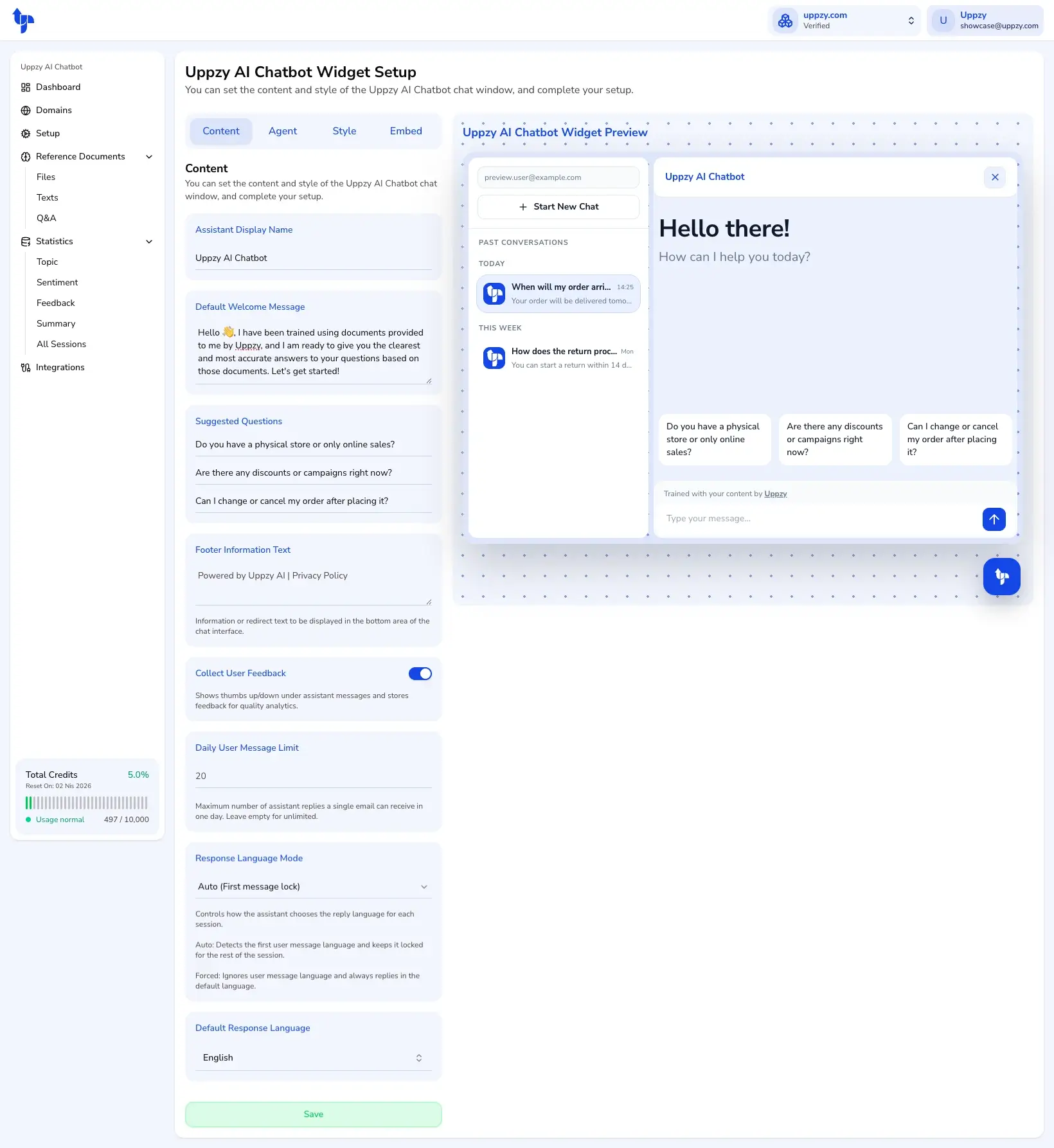Click Start New Chat in preview
The width and height of the screenshot is (1054, 1148).
(558, 207)
